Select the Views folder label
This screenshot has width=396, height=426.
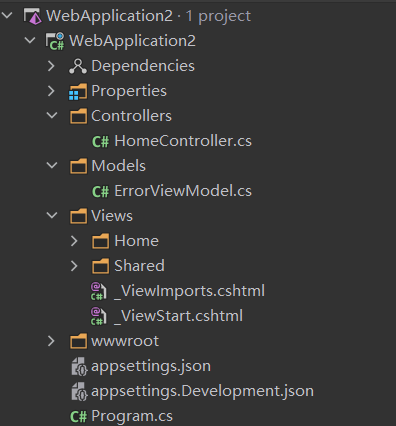pos(112,216)
